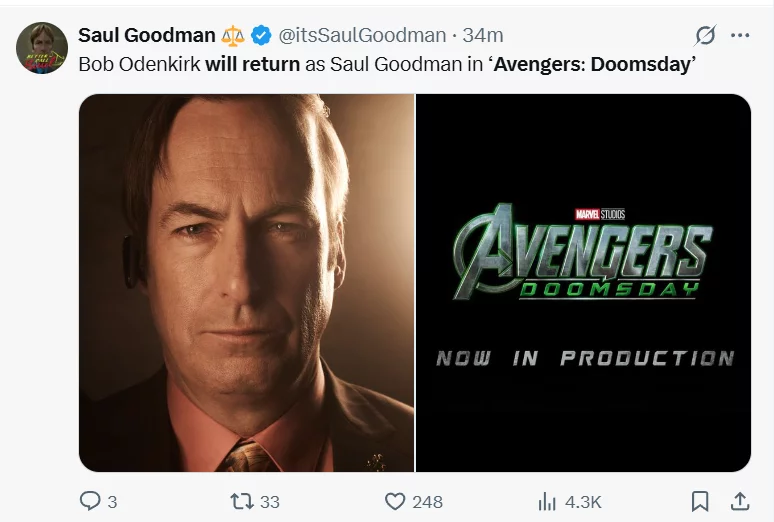This screenshot has width=774, height=522.
Task: Click the 34m timestamp link
Action: click(x=483, y=36)
